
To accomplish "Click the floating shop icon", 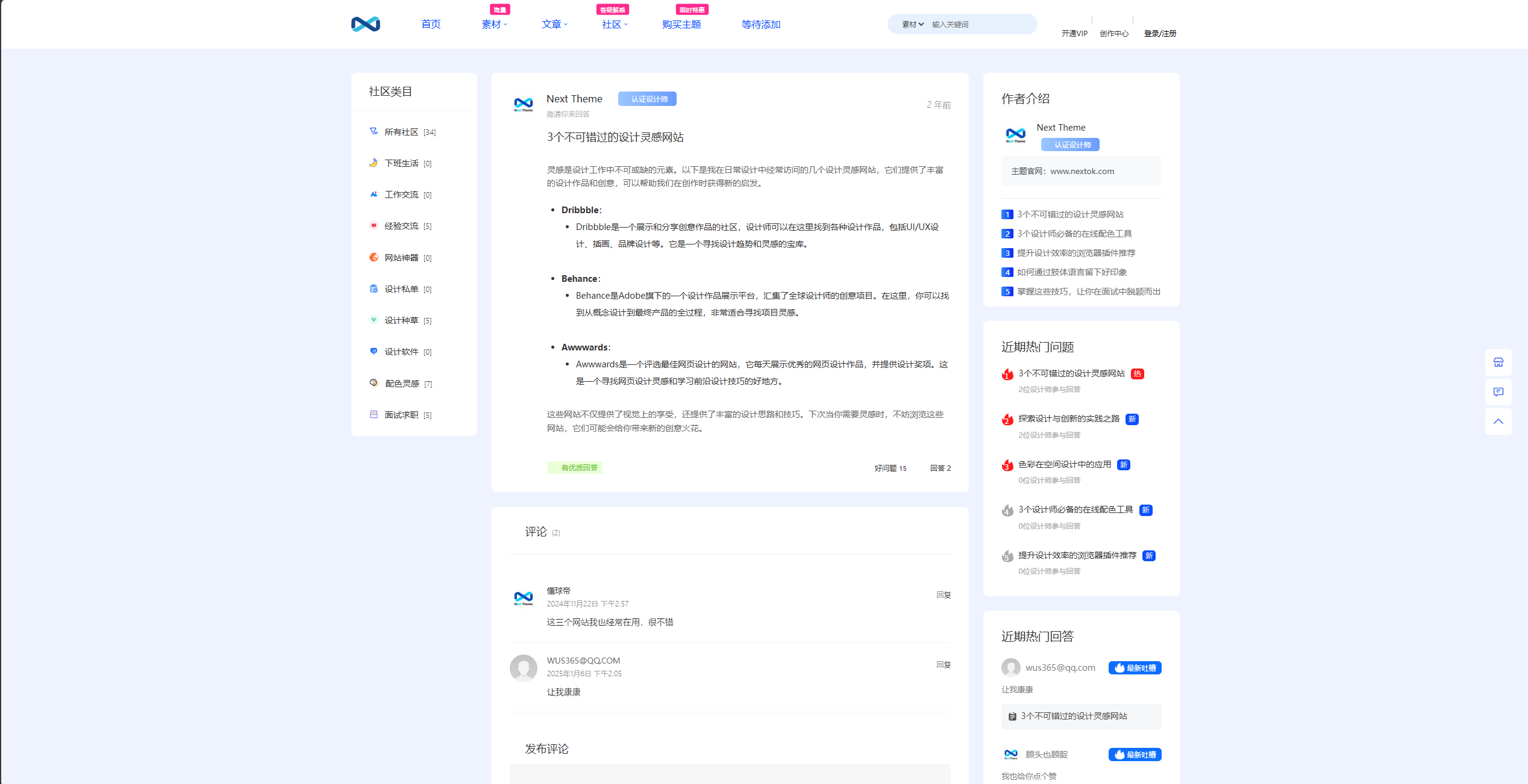I will [x=1498, y=362].
